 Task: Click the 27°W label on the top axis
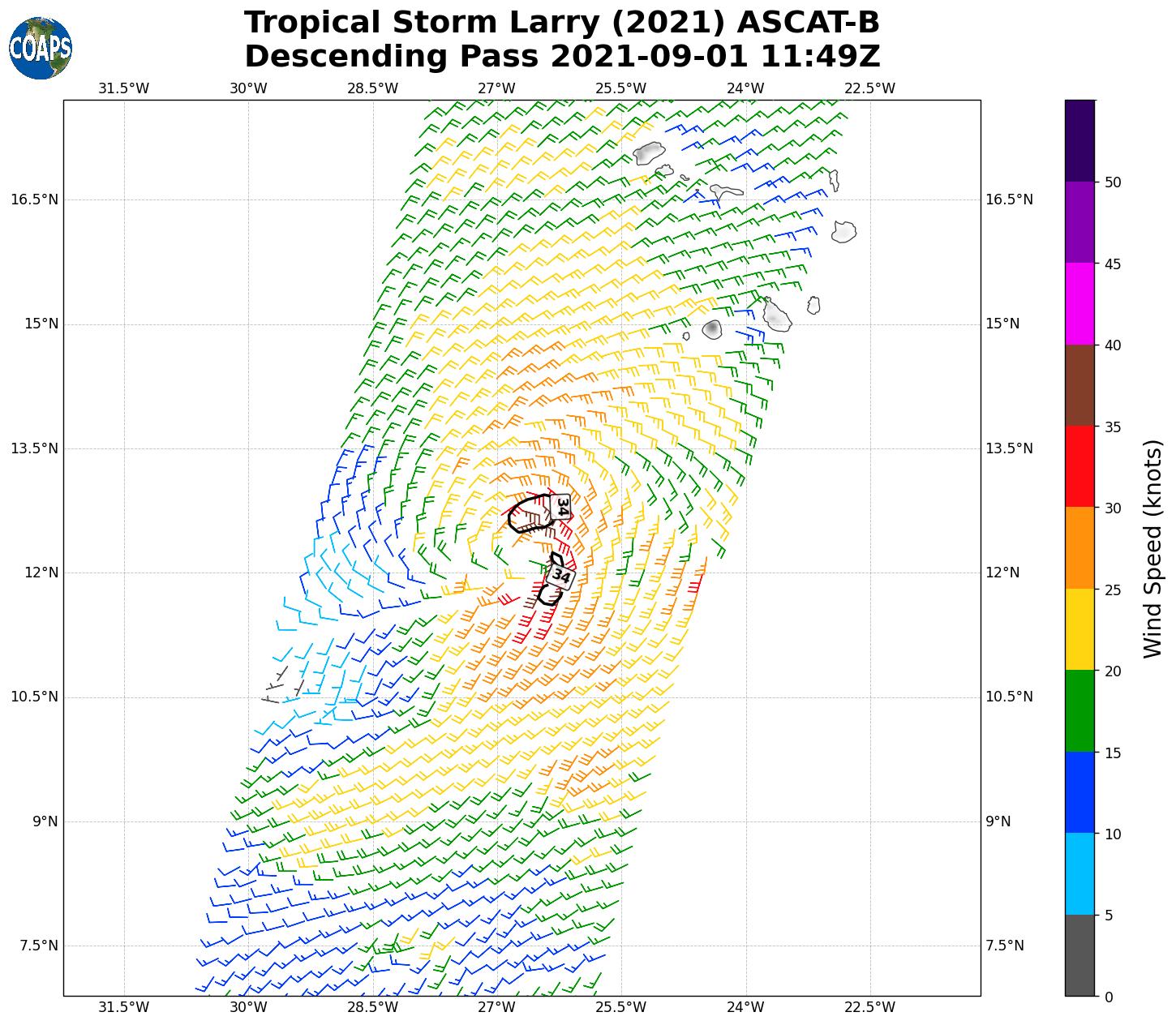click(496, 88)
